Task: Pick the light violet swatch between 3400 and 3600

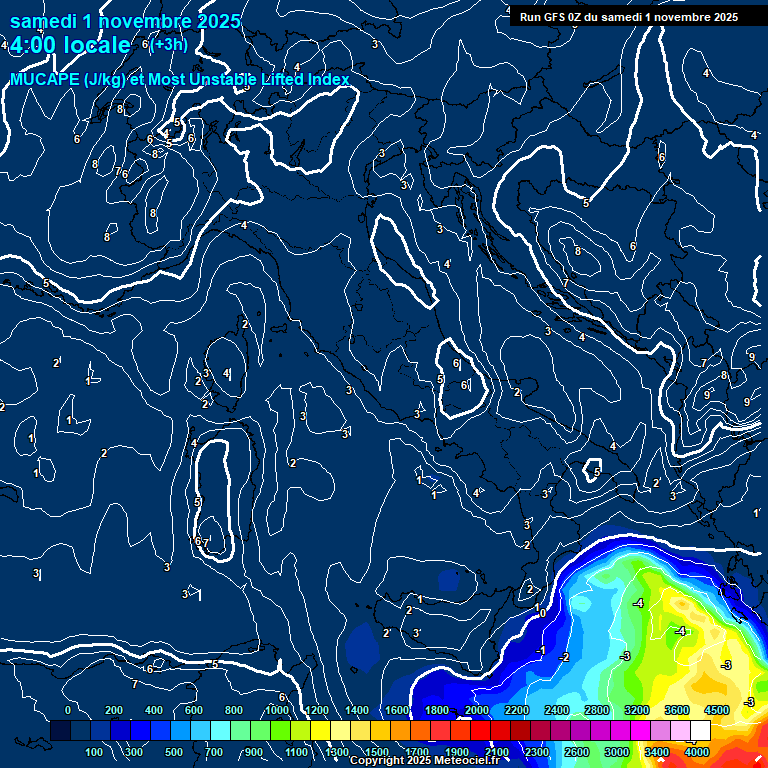Action: [660, 730]
